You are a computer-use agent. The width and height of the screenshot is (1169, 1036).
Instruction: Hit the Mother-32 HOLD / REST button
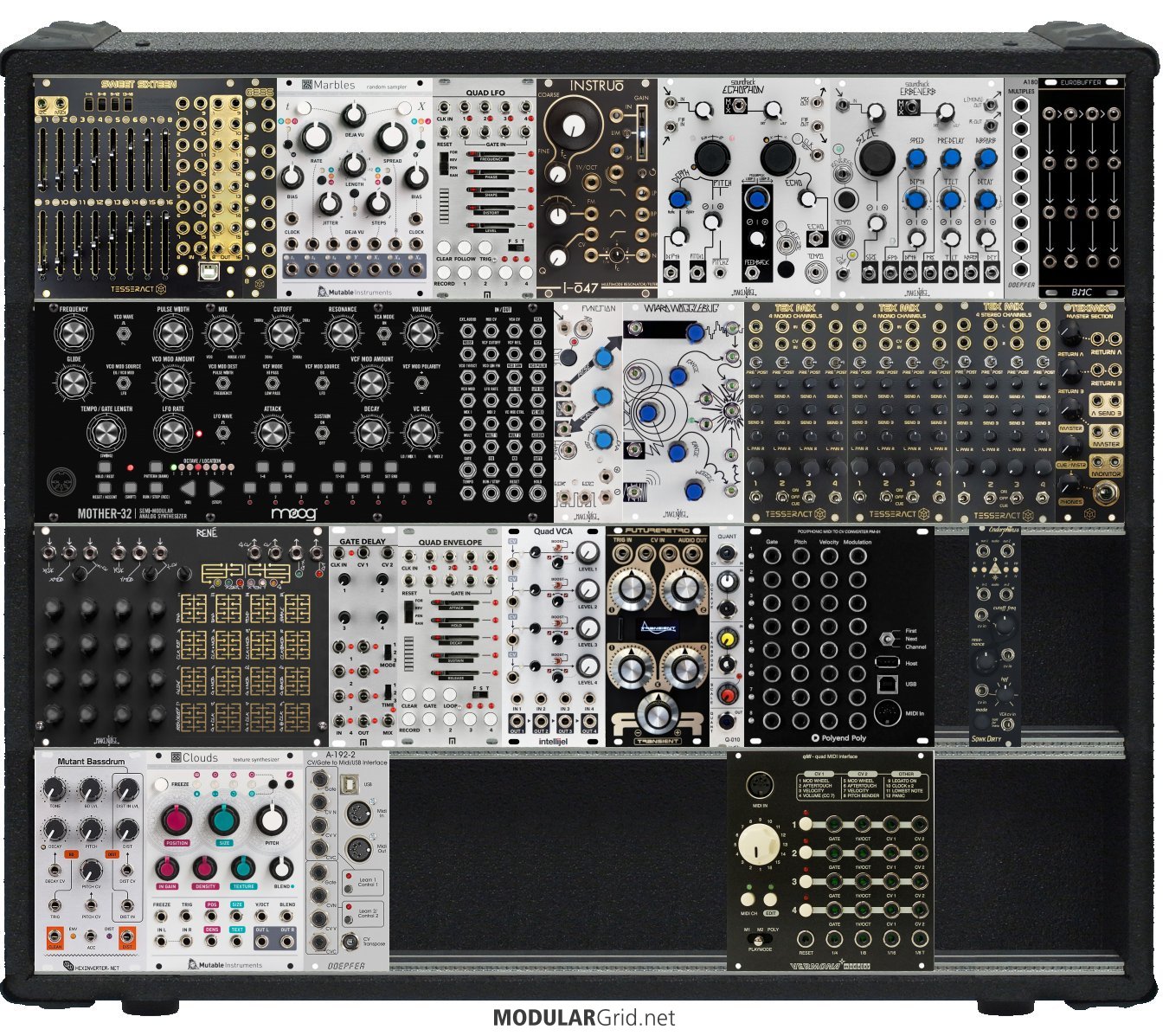[105, 467]
